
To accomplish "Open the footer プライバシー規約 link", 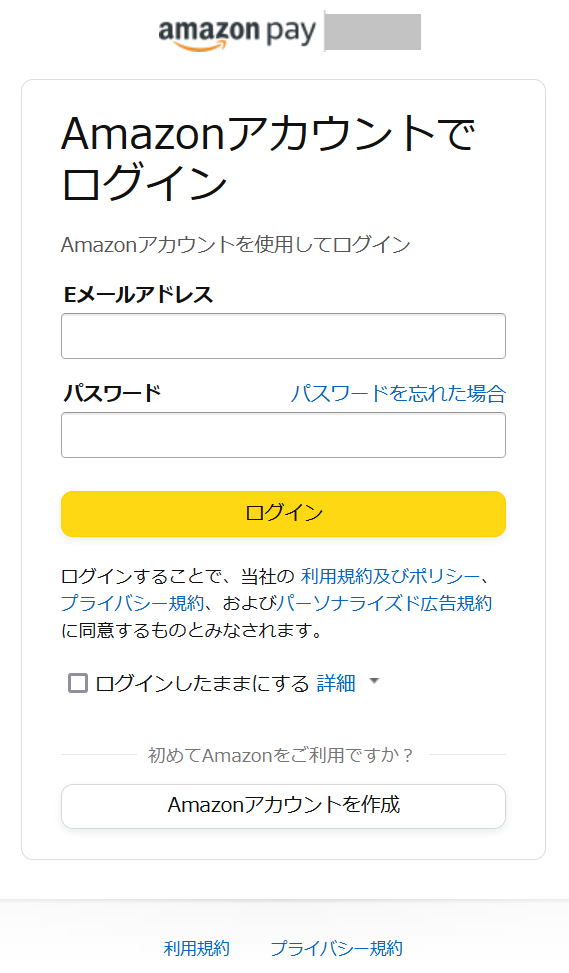I will coord(337,948).
